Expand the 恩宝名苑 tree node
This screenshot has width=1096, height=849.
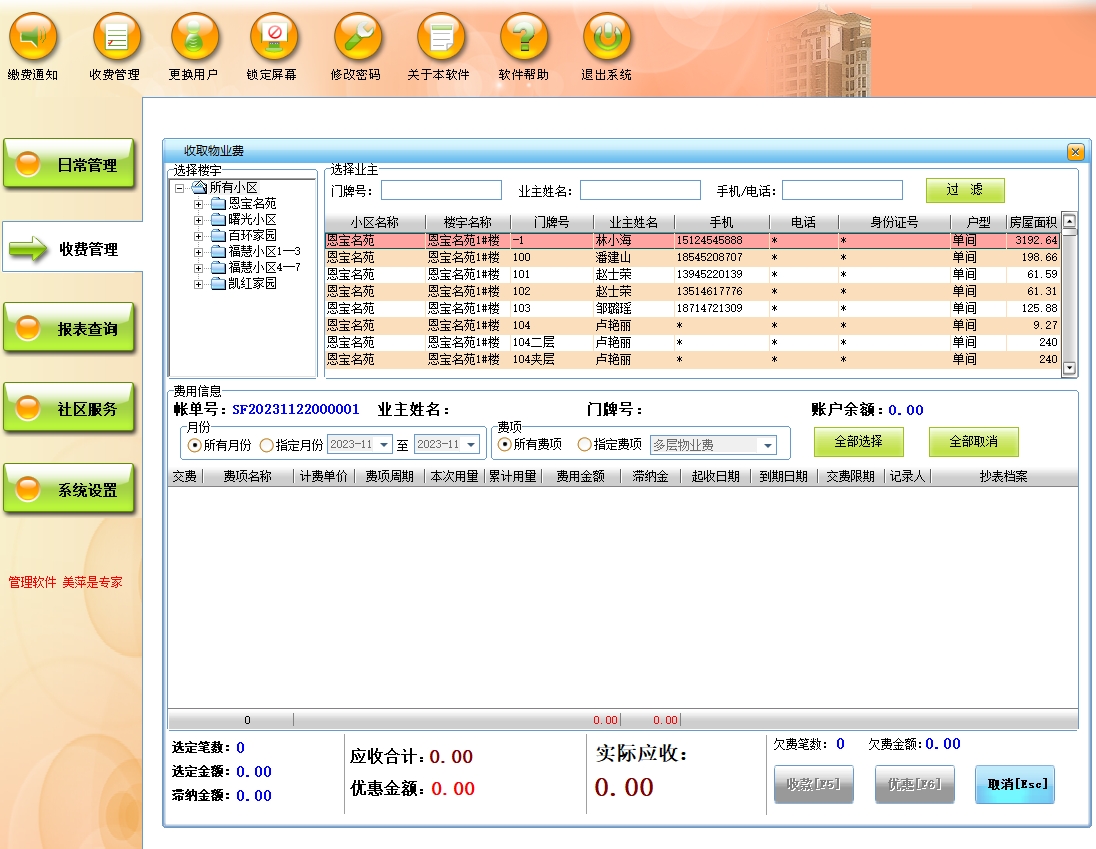[x=198, y=204]
